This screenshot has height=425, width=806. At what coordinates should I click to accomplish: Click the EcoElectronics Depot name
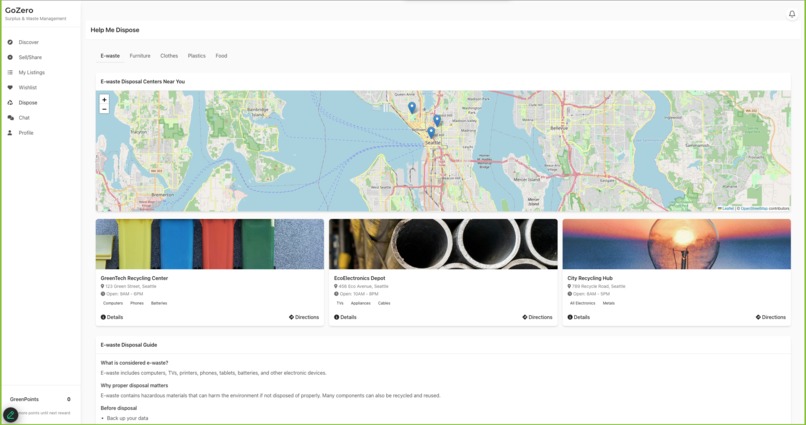tap(359, 278)
